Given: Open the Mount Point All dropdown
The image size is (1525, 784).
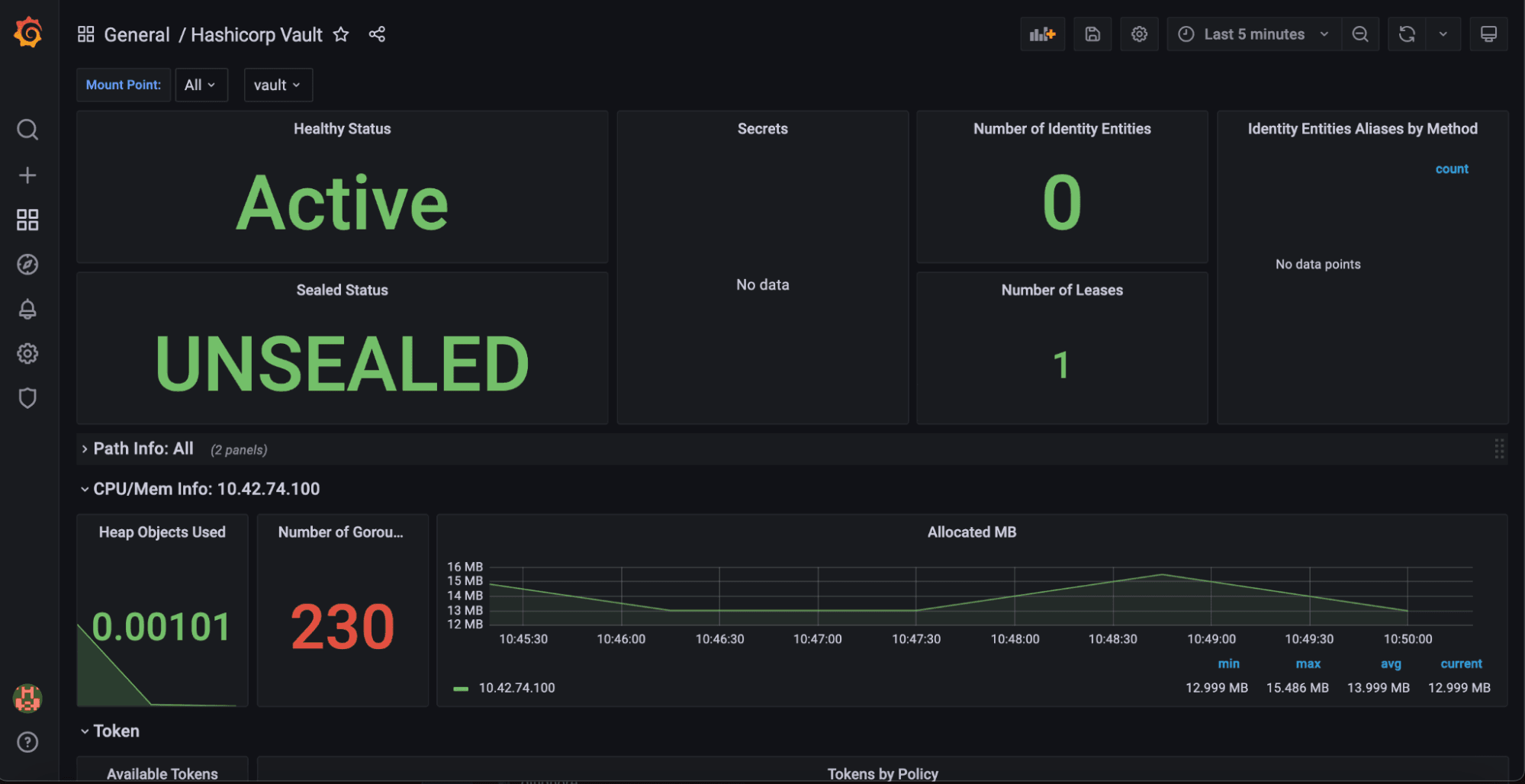Looking at the screenshot, I should click(201, 85).
